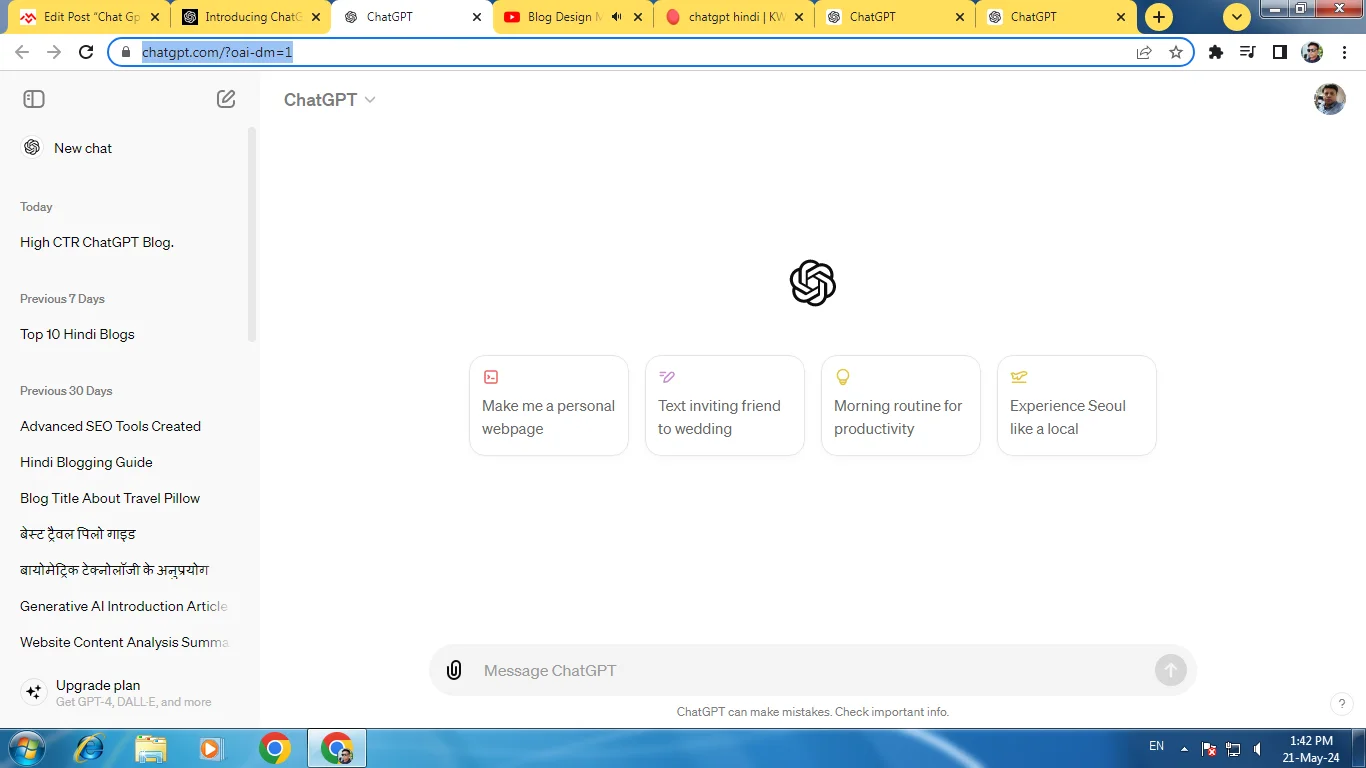Open the first Chrome taskbar icon
This screenshot has width=1366, height=768.
click(275, 748)
